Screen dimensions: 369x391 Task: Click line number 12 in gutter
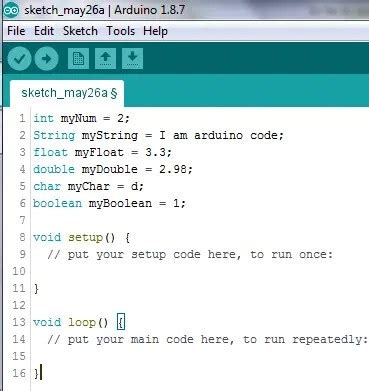[19, 305]
